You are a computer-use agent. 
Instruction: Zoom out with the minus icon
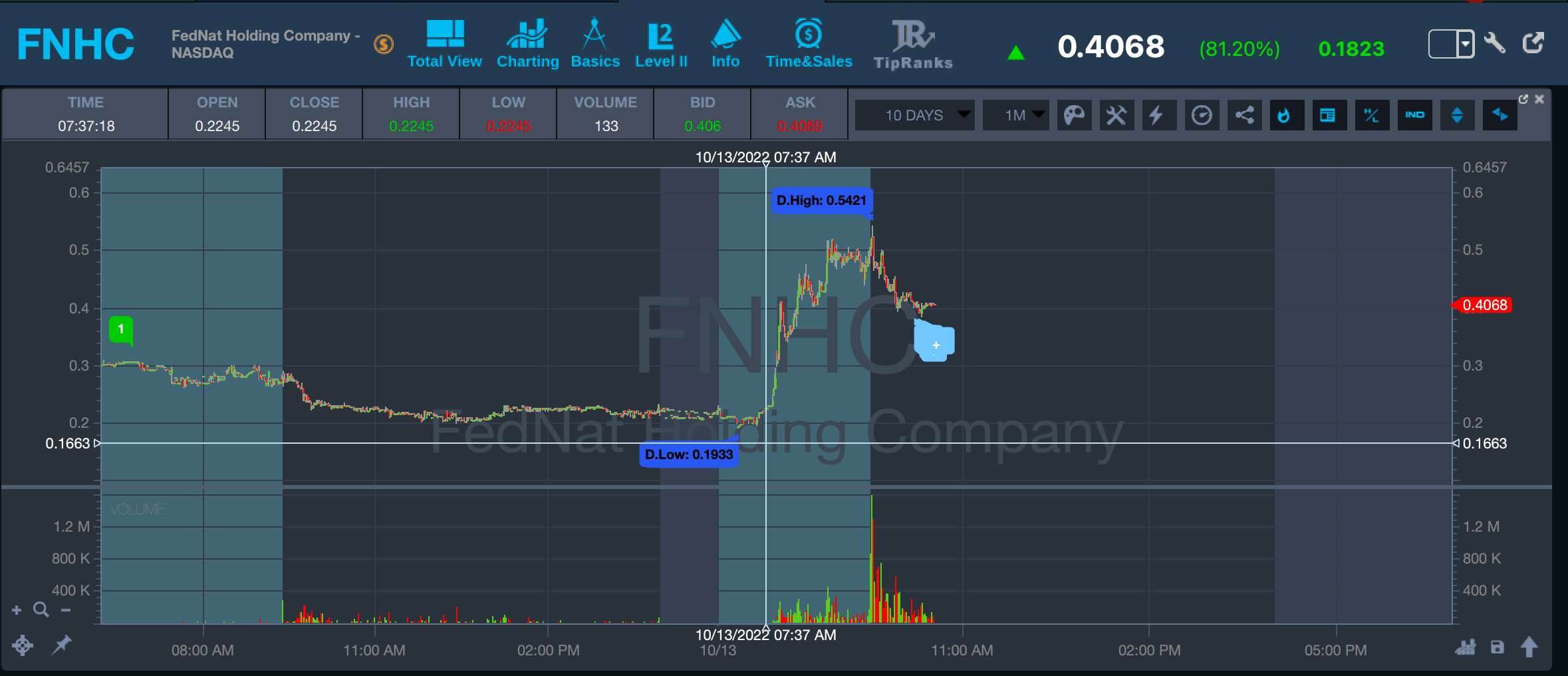66,609
